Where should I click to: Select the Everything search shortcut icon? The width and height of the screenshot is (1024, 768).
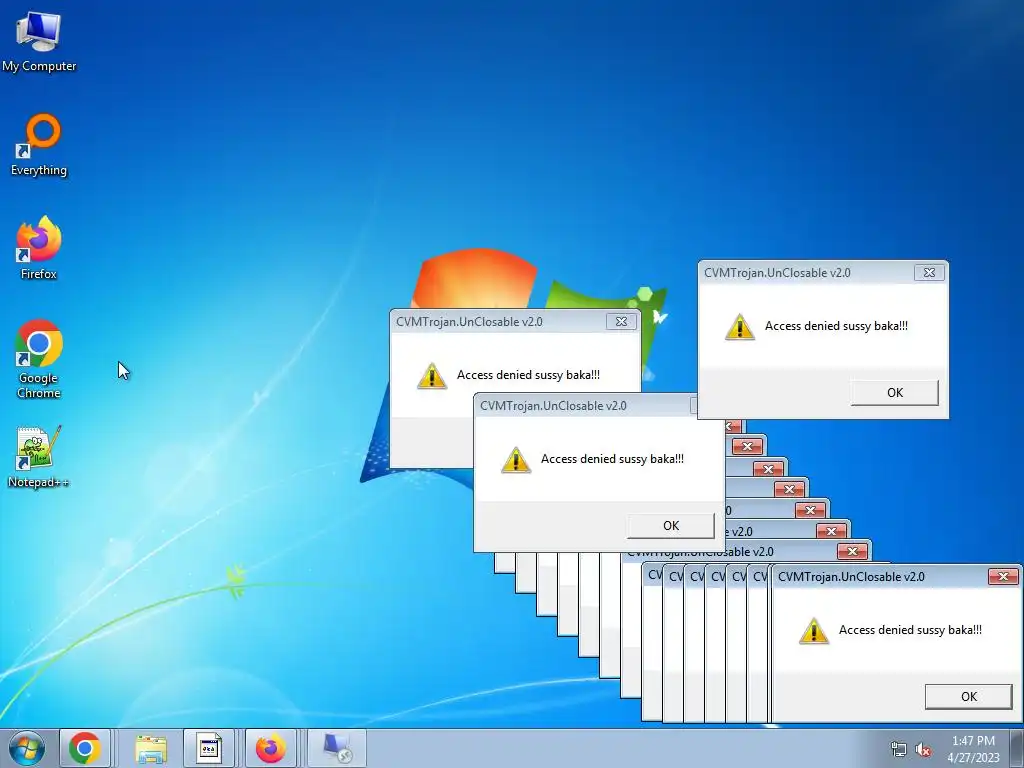(39, 145)
